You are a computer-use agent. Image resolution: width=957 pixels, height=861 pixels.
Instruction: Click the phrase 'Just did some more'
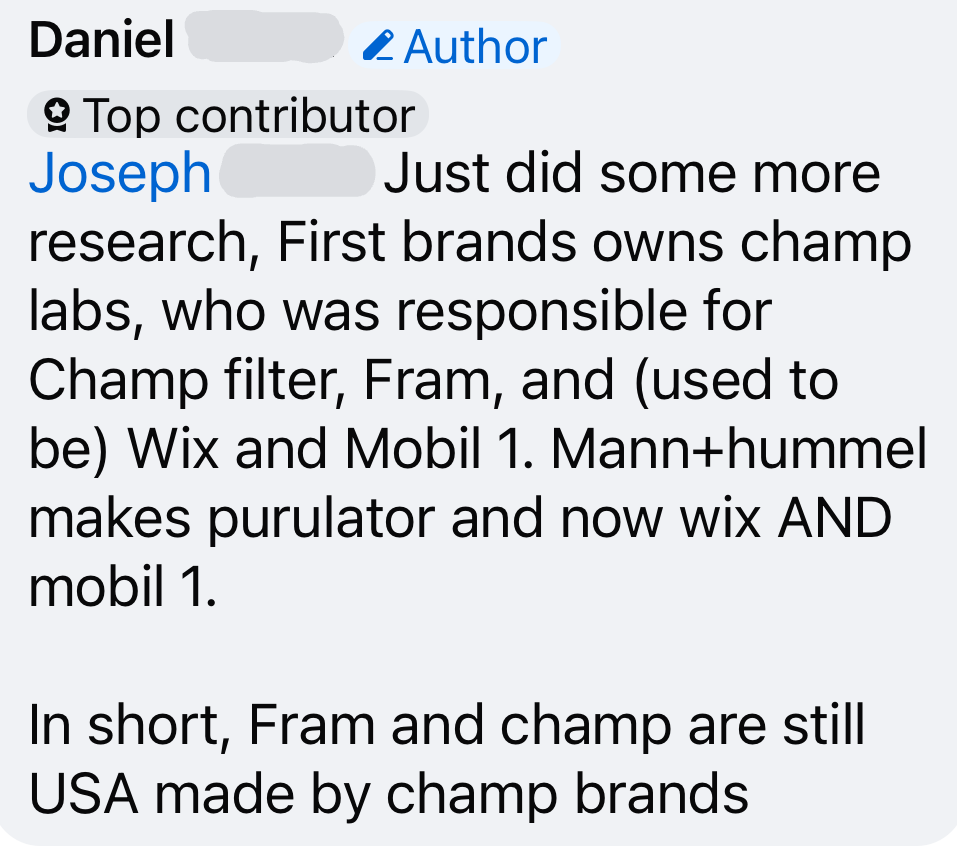[632, 173]
